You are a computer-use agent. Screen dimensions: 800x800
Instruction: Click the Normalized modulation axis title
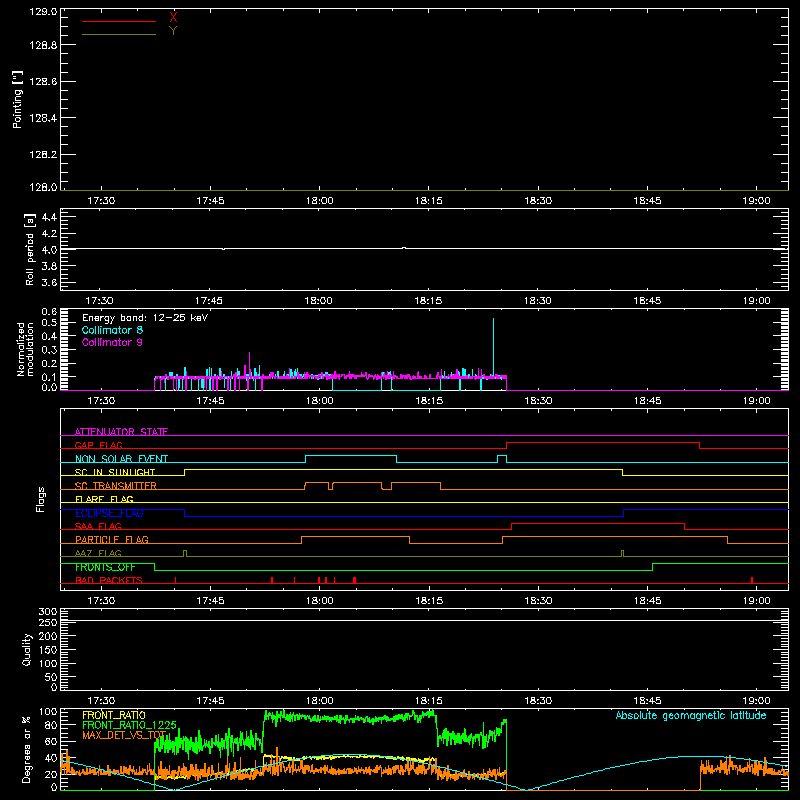pos(24,349)
